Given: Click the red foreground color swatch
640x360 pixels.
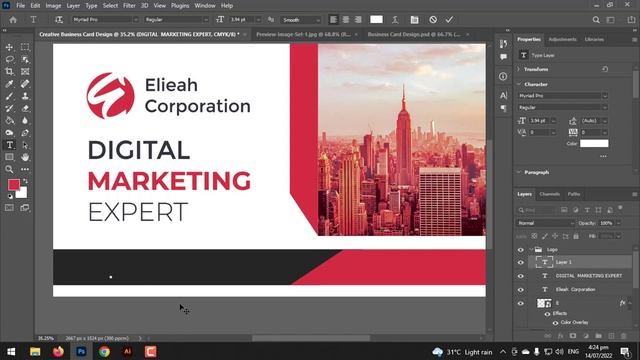Looking at the screenshot, I should click(13, 185).
